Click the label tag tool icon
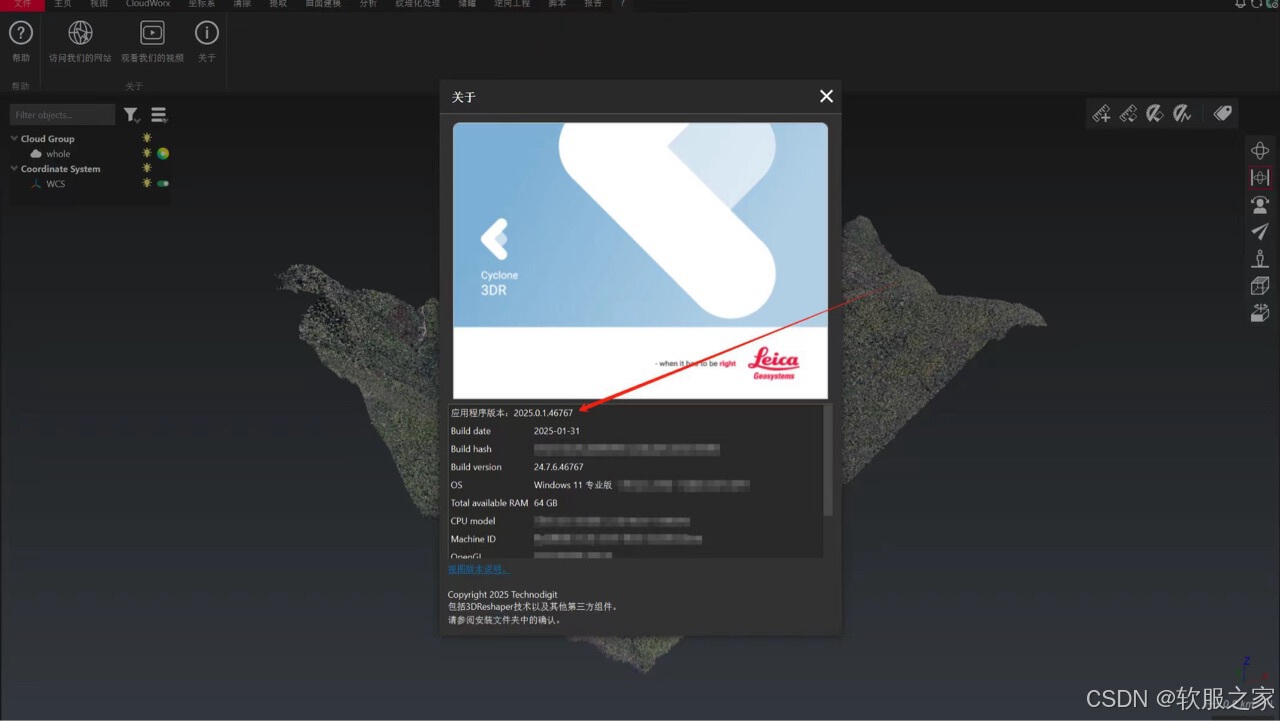 tap(1222, 114)
